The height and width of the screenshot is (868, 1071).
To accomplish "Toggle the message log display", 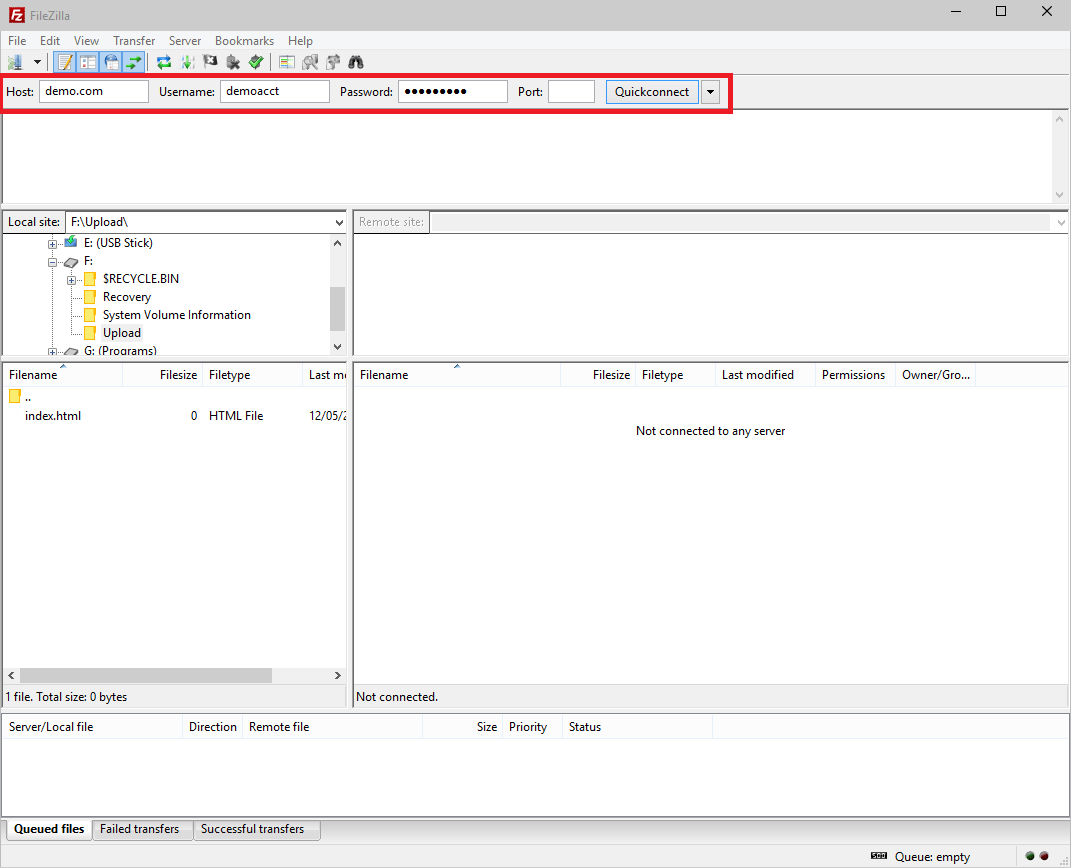I will coord(64,62).
